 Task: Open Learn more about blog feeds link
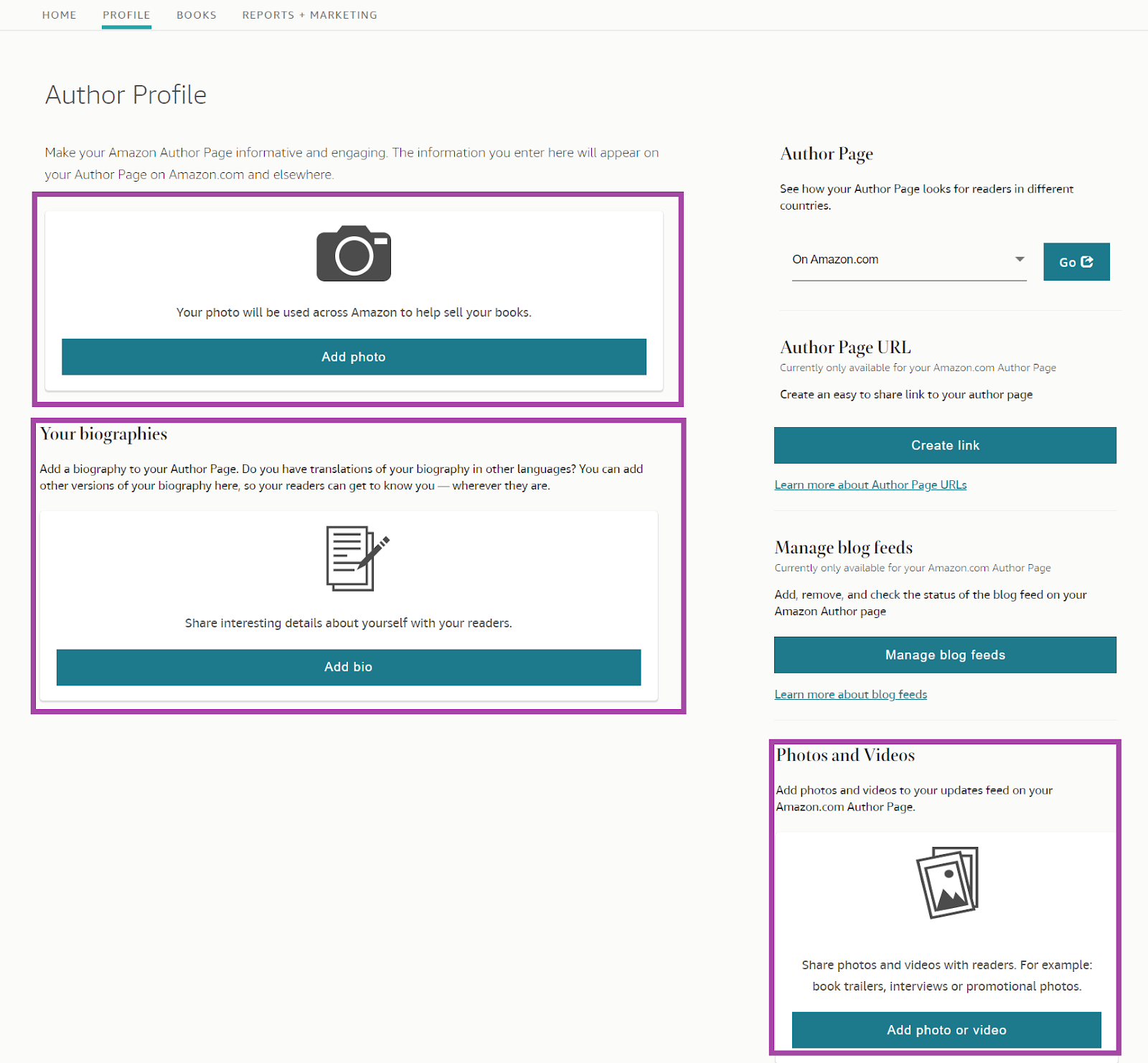click(x=851, y=695)
